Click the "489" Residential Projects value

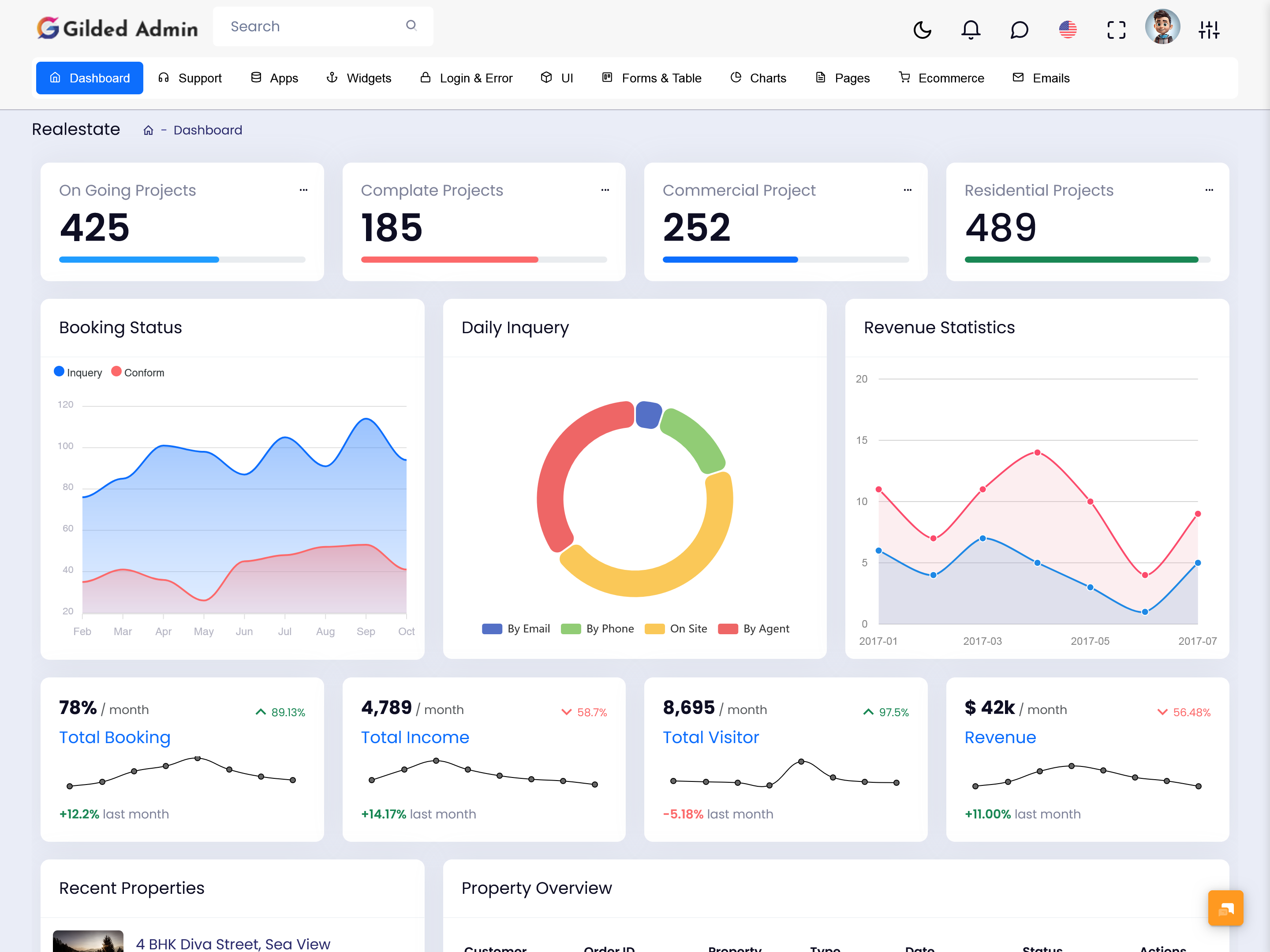[x=1001, y=227]
